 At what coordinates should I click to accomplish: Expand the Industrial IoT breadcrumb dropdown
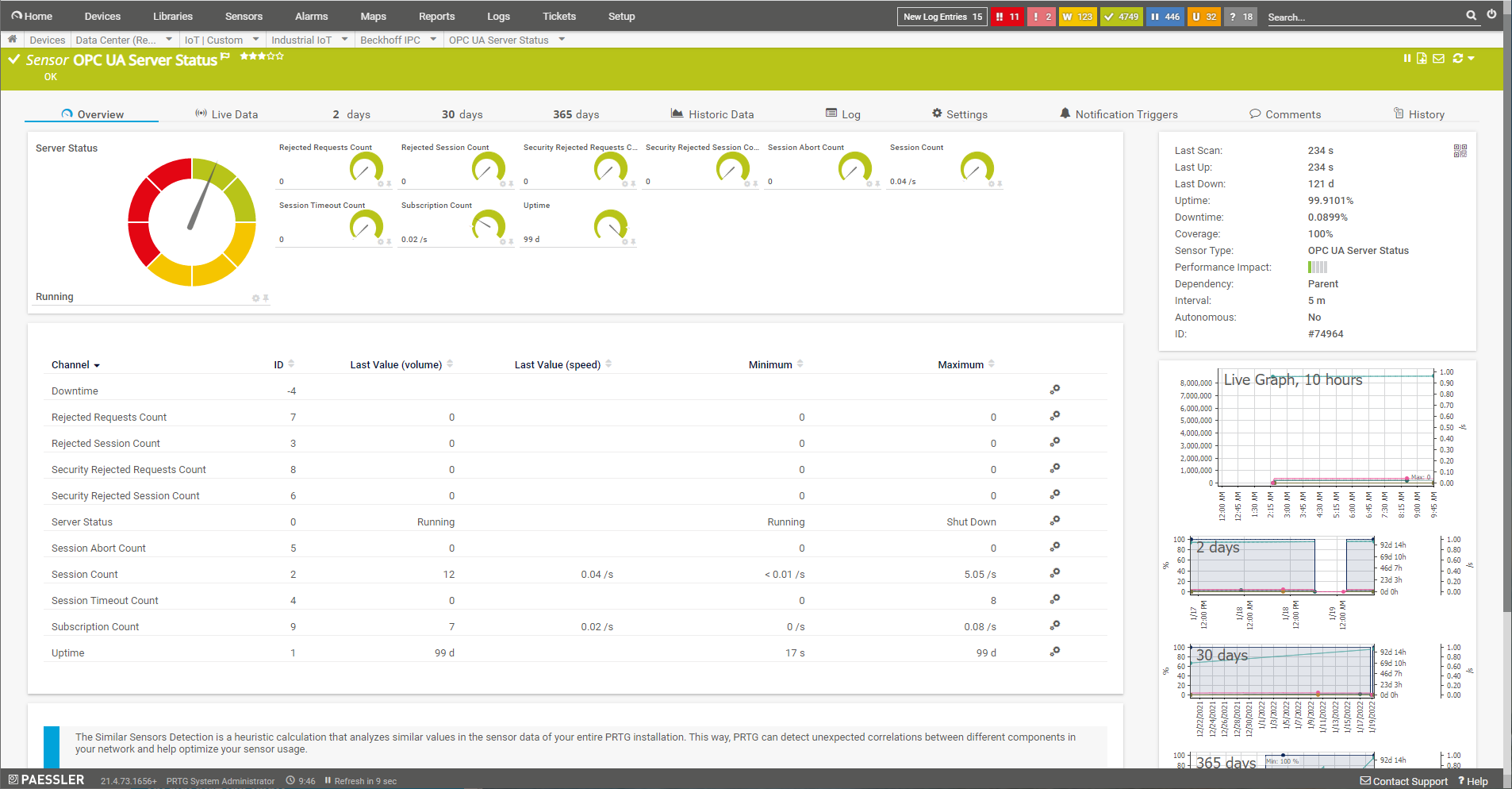pos(344,39)
